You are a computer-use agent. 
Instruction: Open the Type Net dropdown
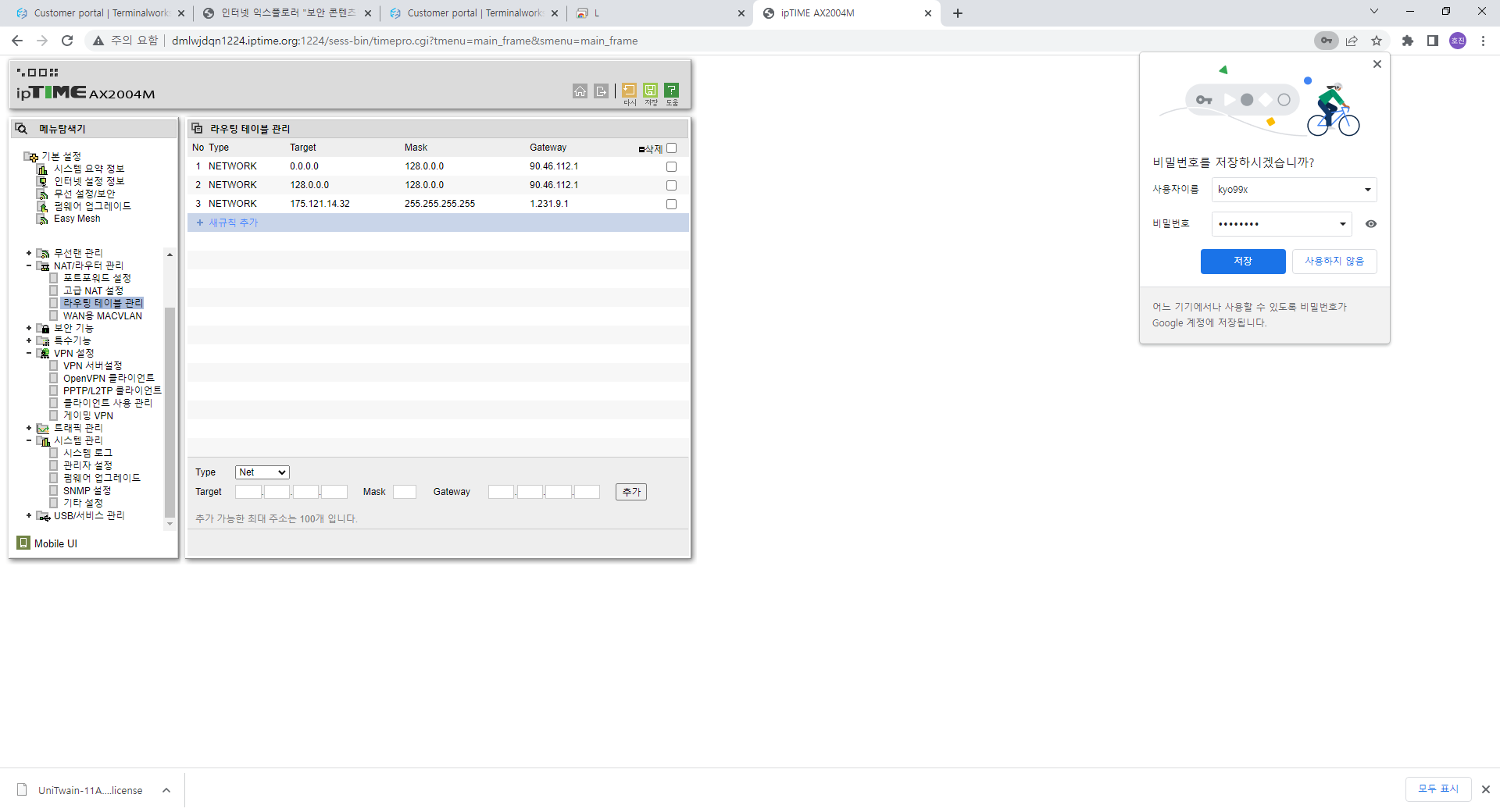point(262,472)
